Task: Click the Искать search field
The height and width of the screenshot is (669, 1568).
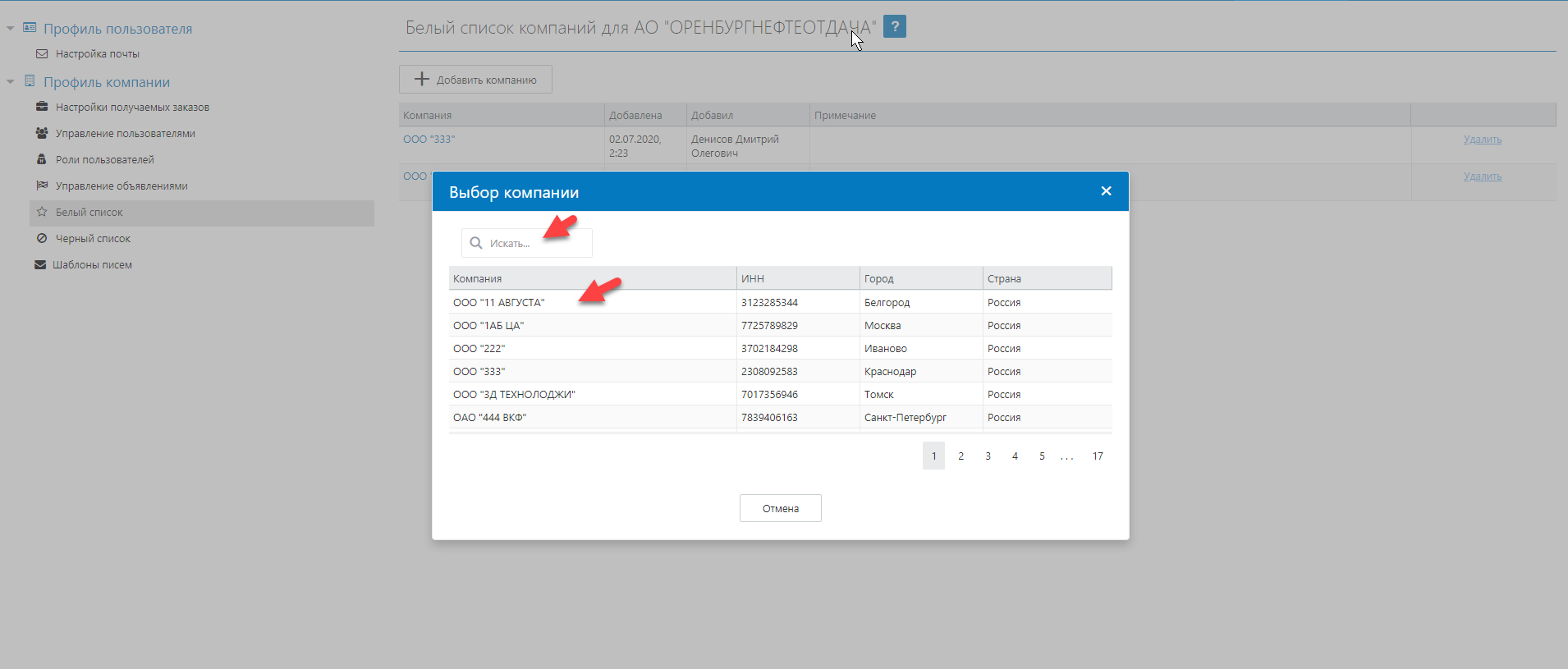Action: [x=534, y=244]
